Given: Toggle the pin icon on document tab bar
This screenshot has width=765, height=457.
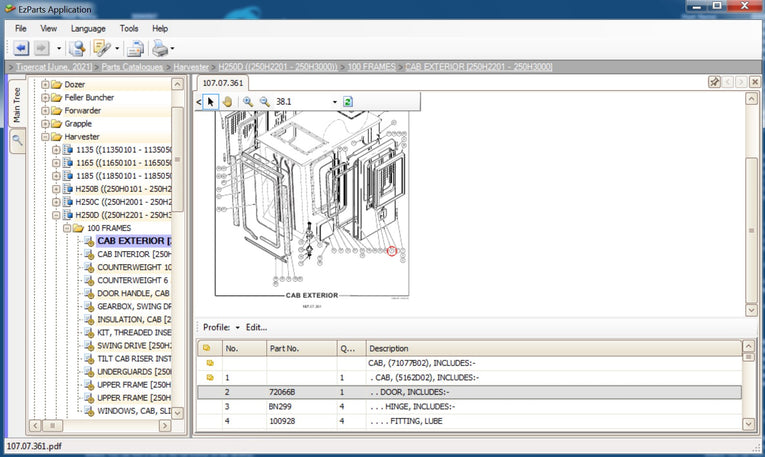Looking at the screenshot, I should point(715,82).
